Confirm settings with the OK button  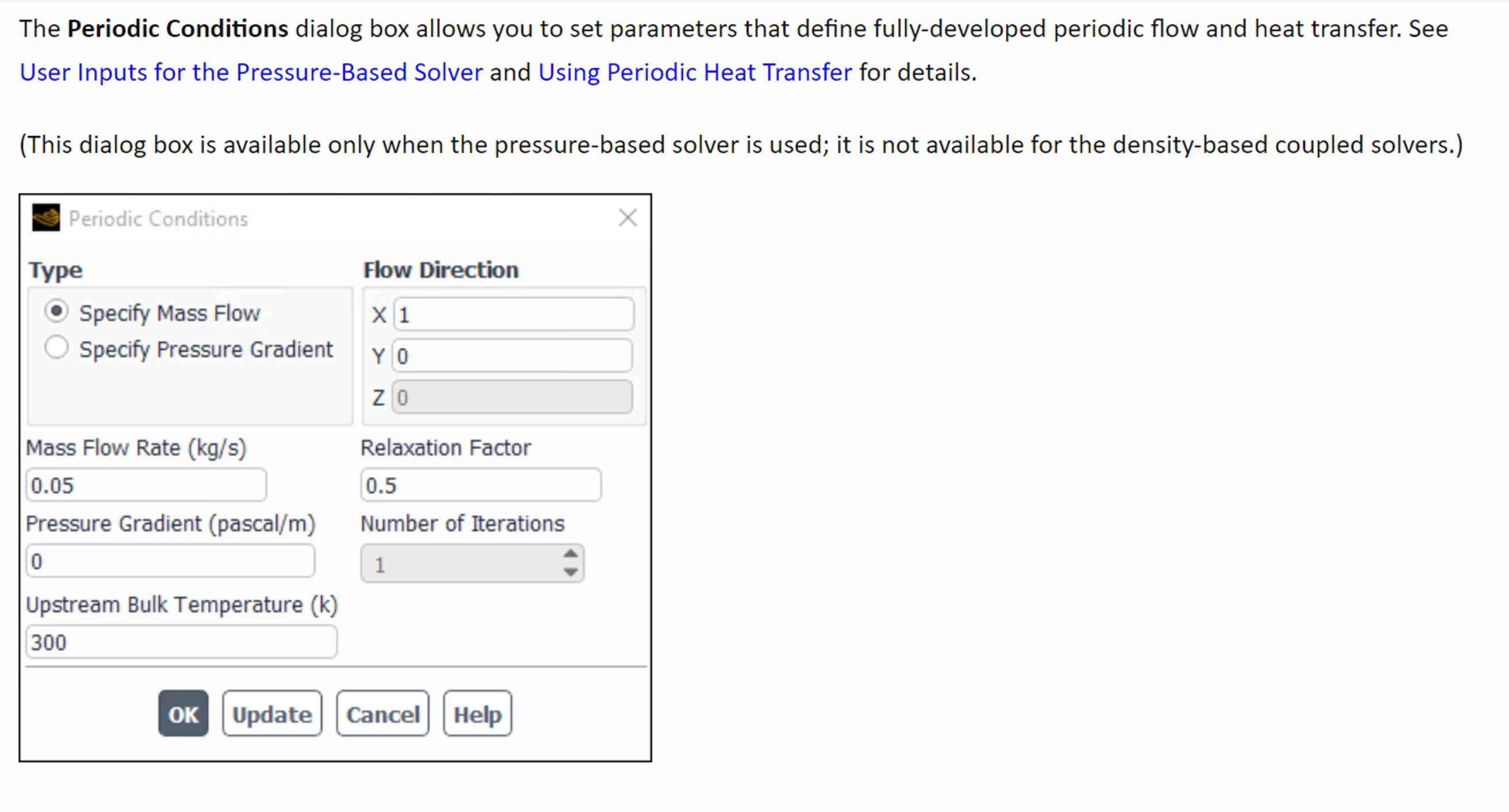(x=183, y=714)
